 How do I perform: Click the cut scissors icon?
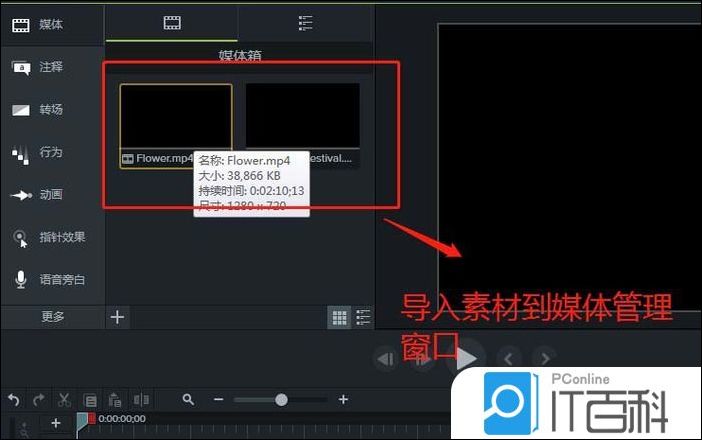64,400
